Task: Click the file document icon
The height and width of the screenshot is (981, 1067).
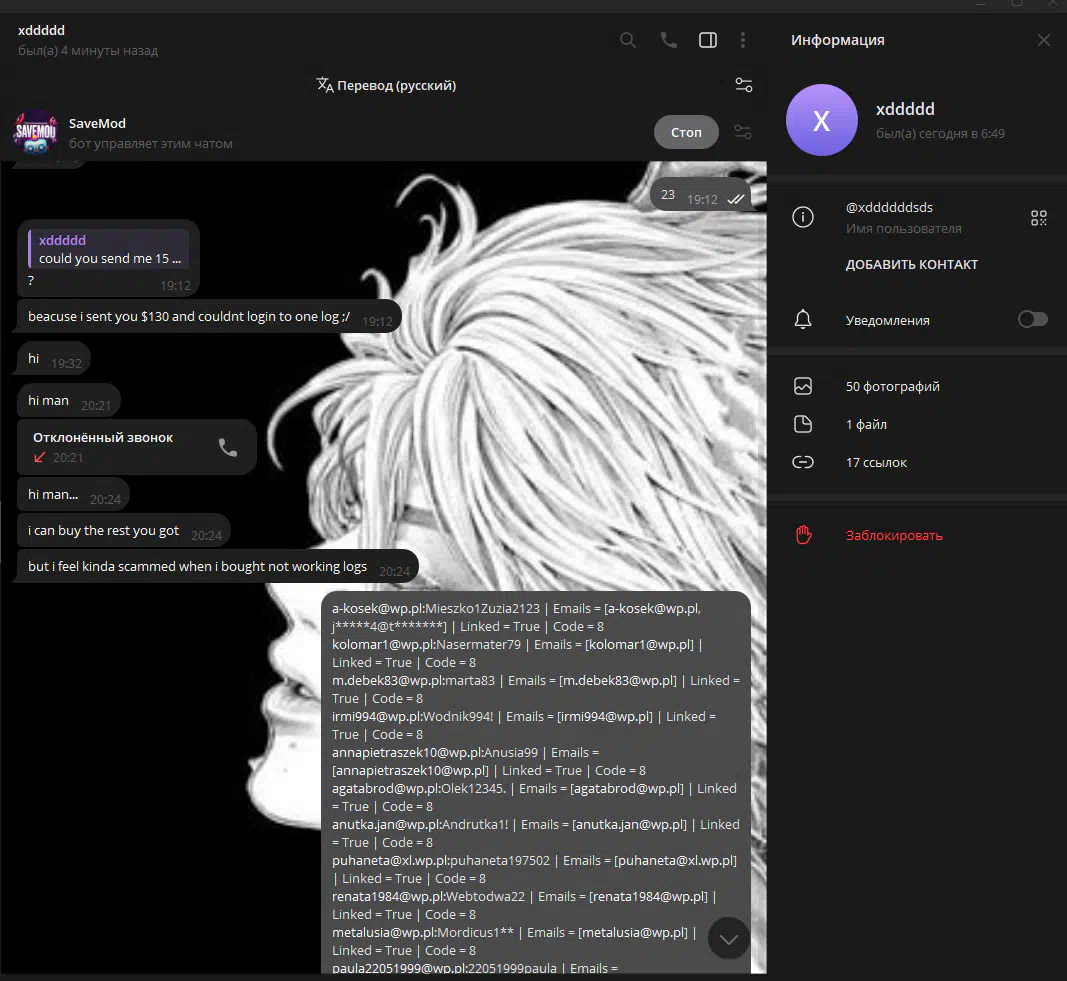Action: pyautogui.click(x=803, y=425)
